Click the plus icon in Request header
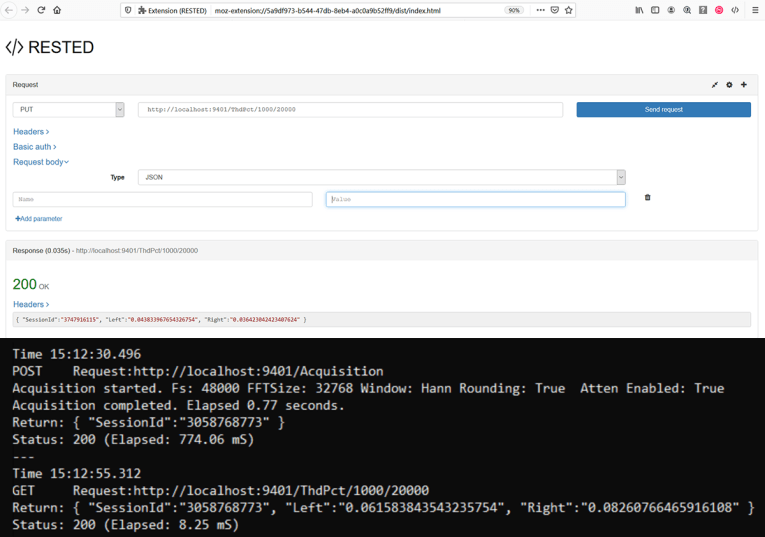765x537 pixels. tap(744, 85)
